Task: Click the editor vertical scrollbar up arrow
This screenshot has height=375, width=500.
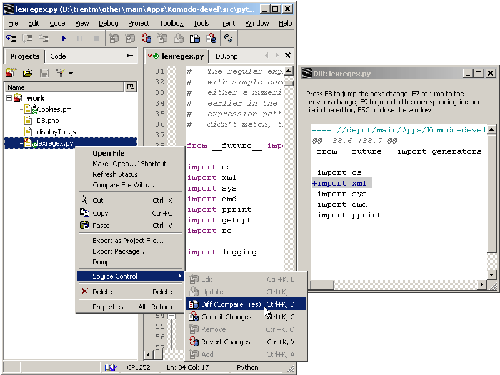Action: click(x=289, y=71)
